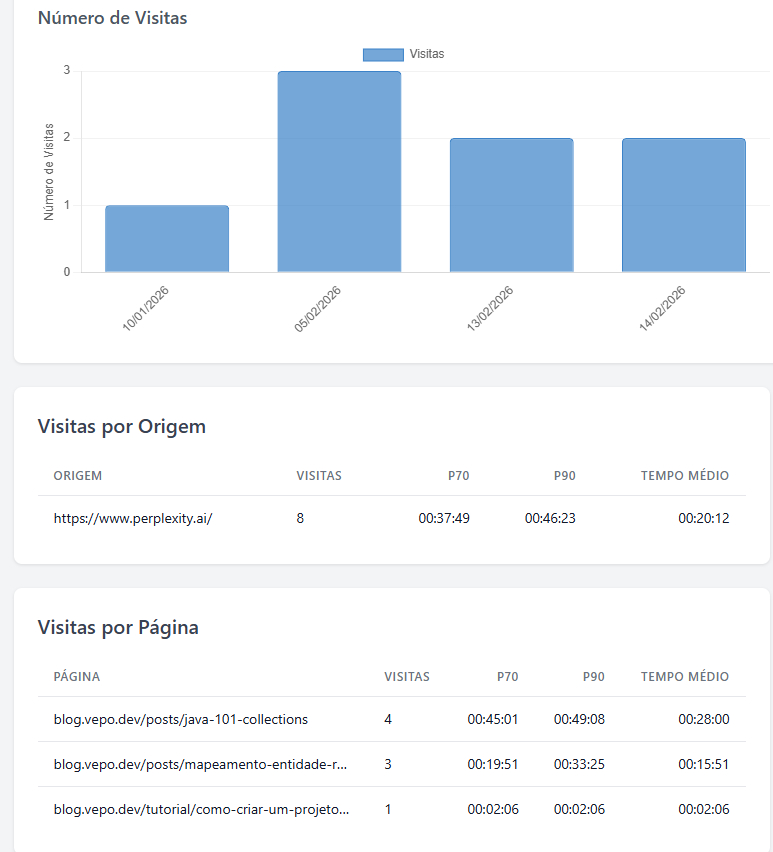This screenshot has height=852, width=773.
Task: Click the P70 header in Visitas por Origem
Action: (458, 476)
